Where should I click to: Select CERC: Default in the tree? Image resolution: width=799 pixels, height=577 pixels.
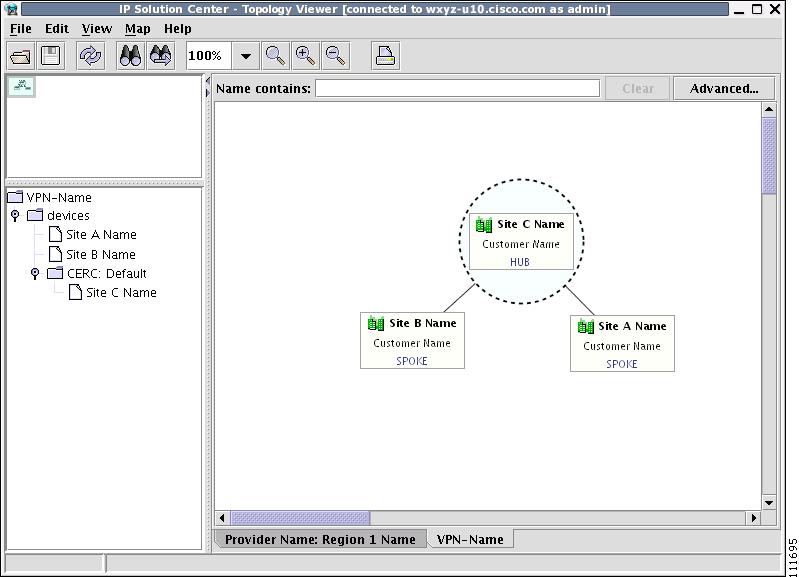point(97,274)
